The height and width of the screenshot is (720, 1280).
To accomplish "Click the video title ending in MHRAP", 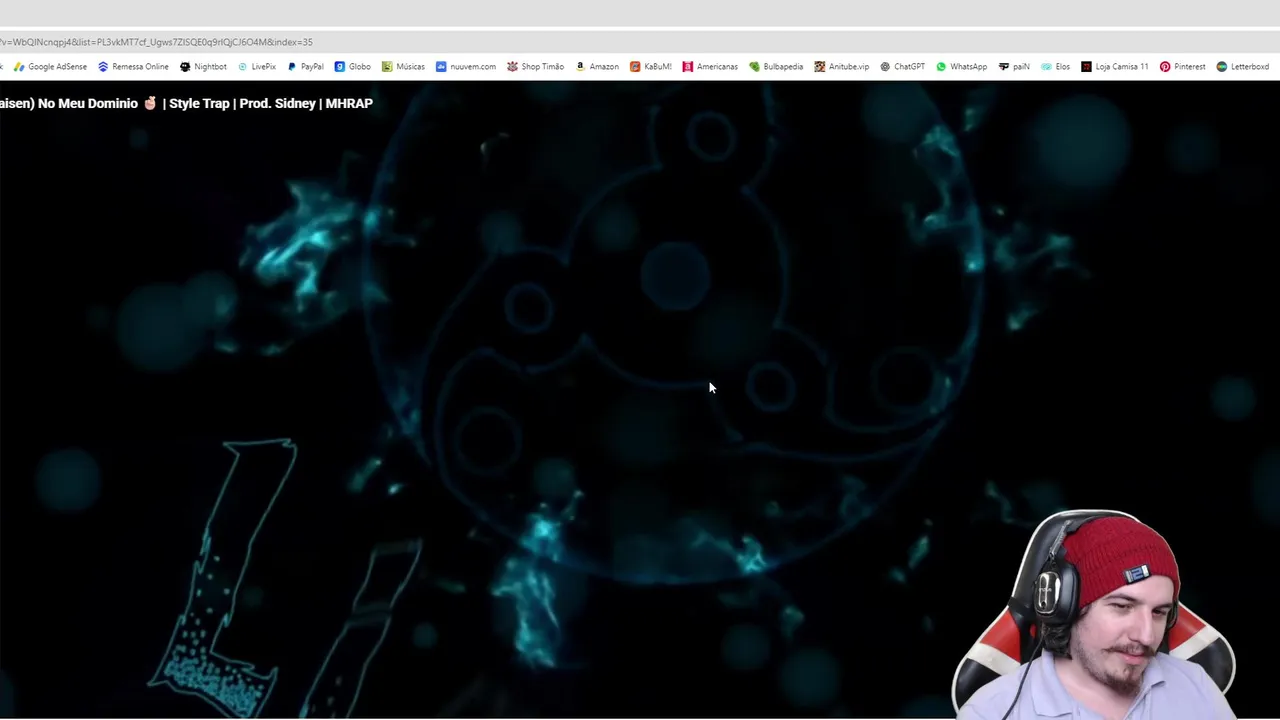I will (x=186, y=103).
